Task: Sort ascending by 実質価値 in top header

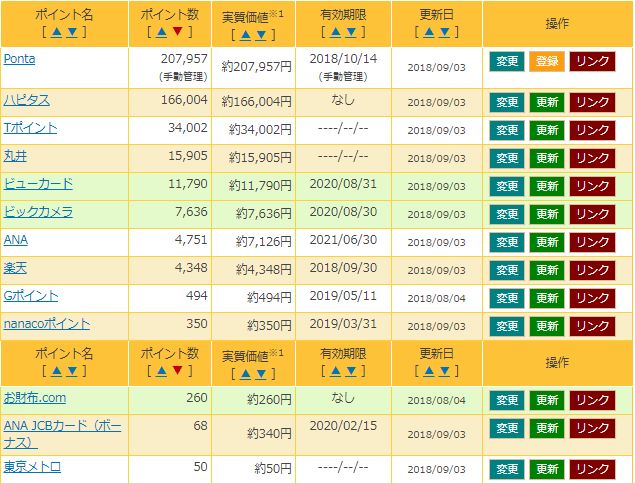Action: pyautogui.click(x=246, y=35)
